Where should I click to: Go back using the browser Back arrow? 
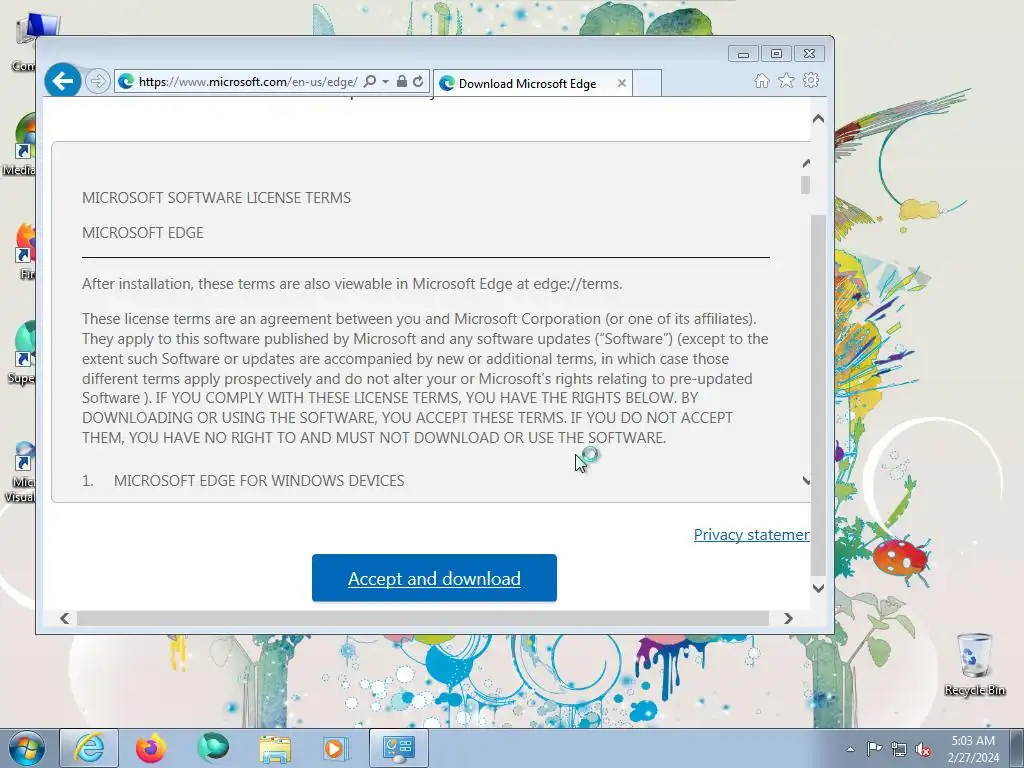[63, 81]
